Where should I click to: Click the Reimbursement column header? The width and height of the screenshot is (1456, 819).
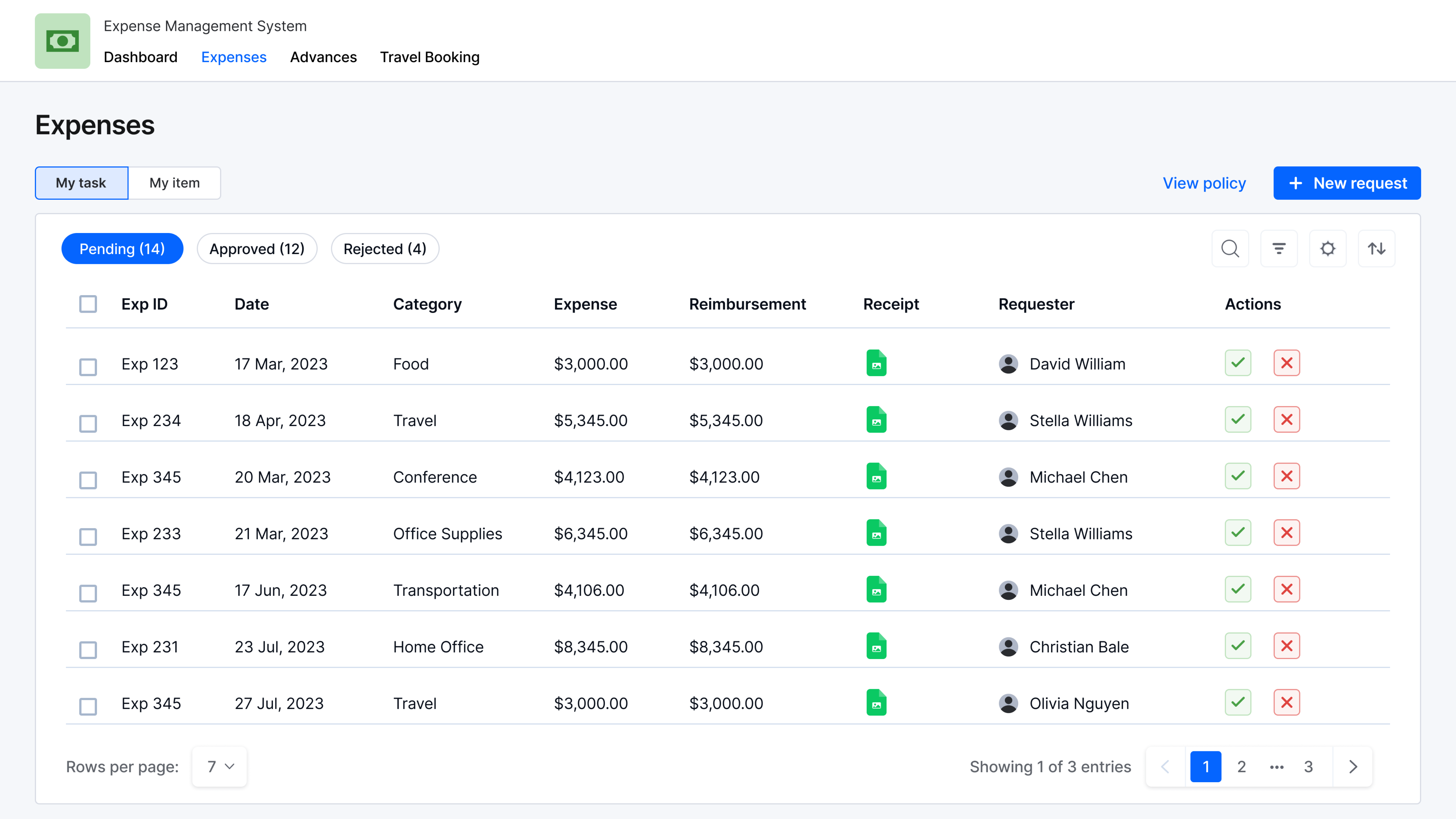(x=747, y=304)
